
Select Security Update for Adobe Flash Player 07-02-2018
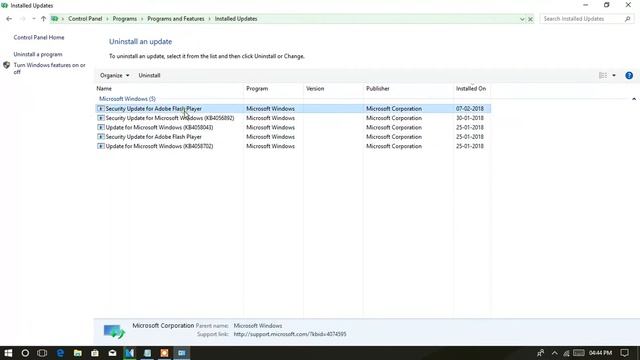[293, 109]
